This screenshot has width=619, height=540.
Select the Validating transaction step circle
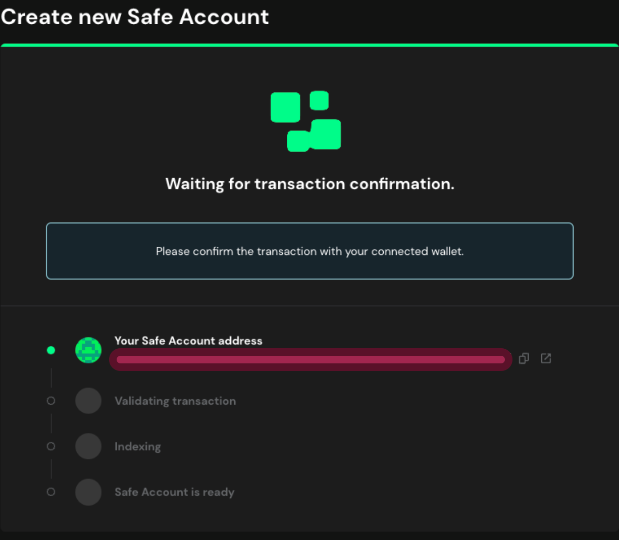click(x=88, y=401)
